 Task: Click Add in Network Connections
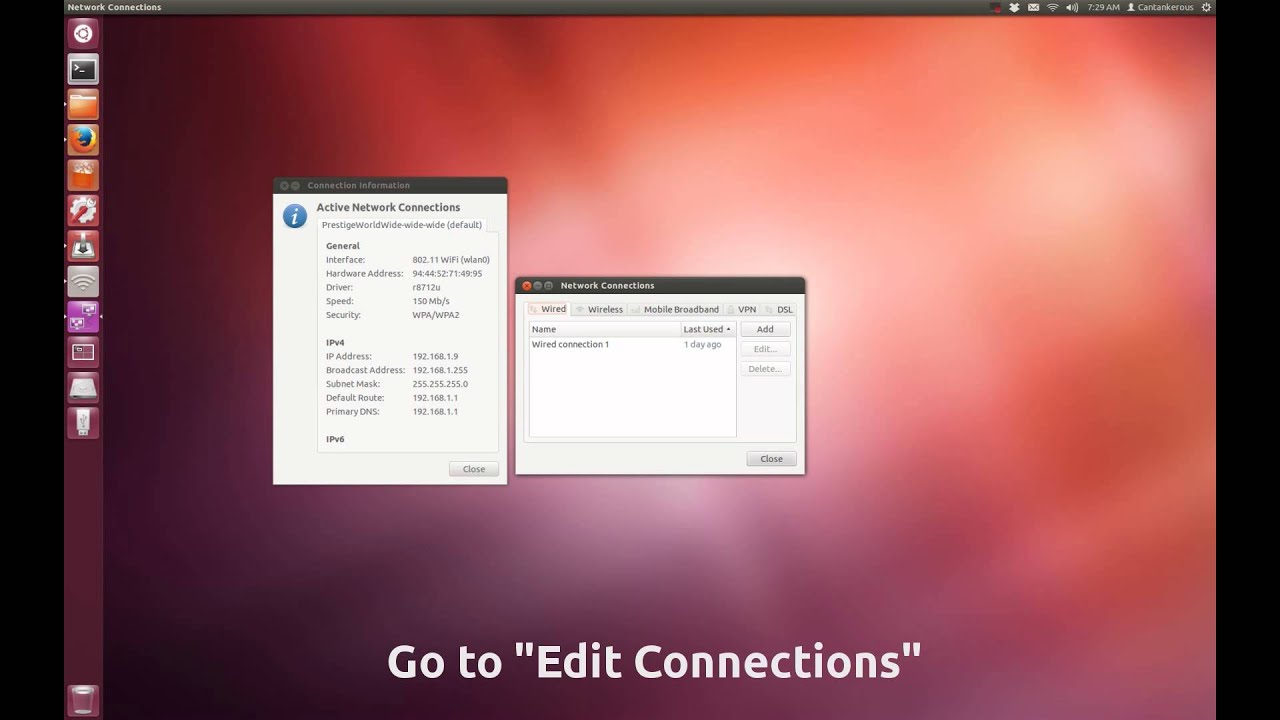pyautogui.click(x=765, y=329)
